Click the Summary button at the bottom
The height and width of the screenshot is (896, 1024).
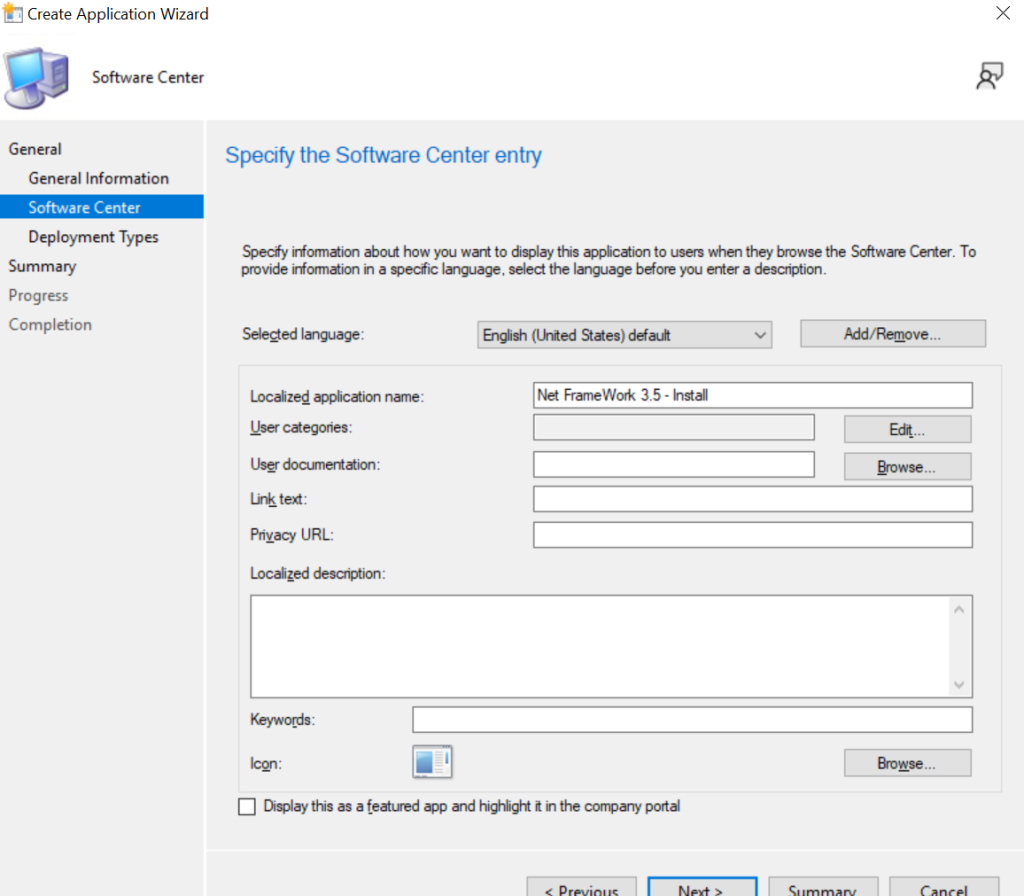823,887
